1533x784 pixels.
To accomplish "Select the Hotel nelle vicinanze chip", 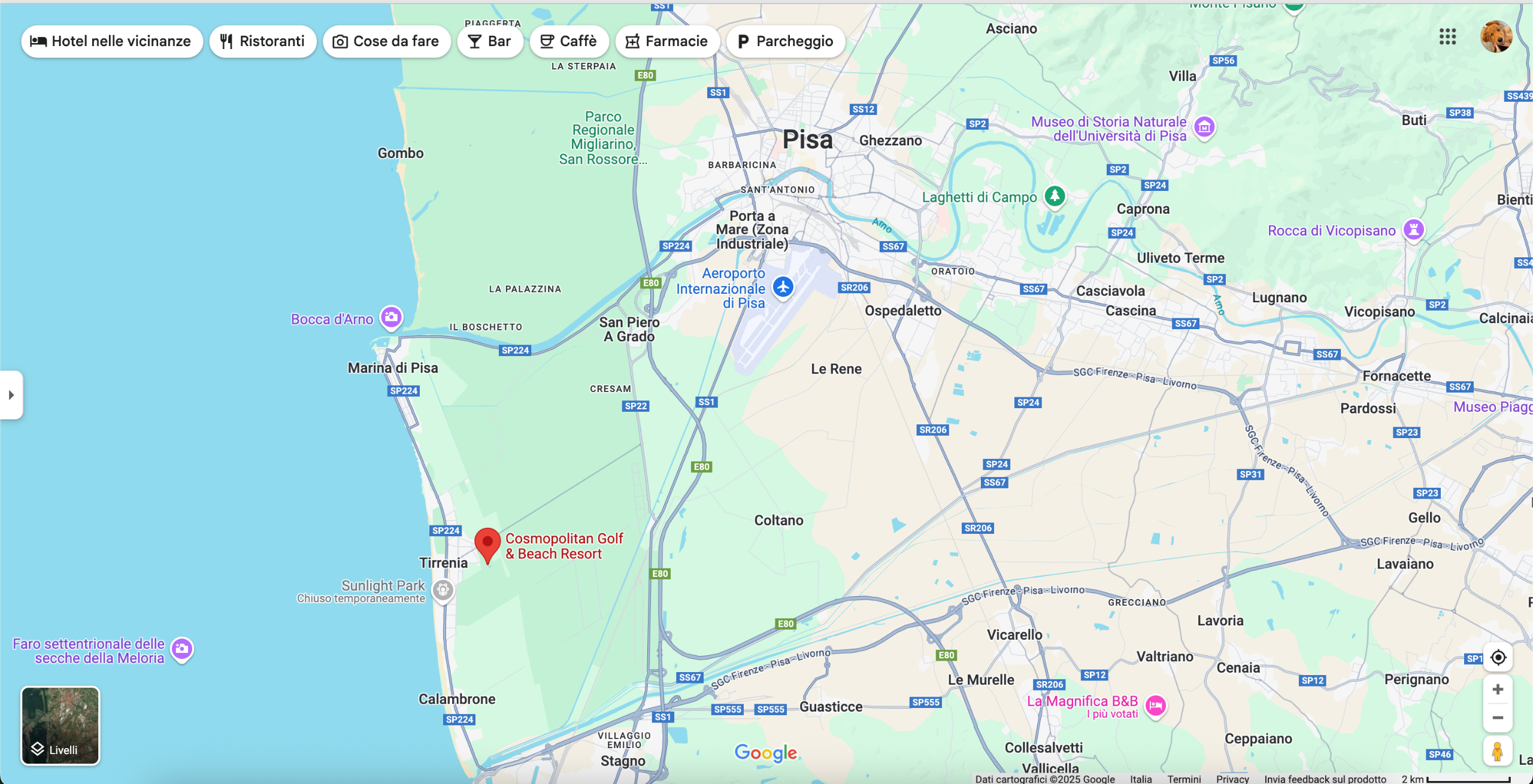I will click(x=111, y=41).
